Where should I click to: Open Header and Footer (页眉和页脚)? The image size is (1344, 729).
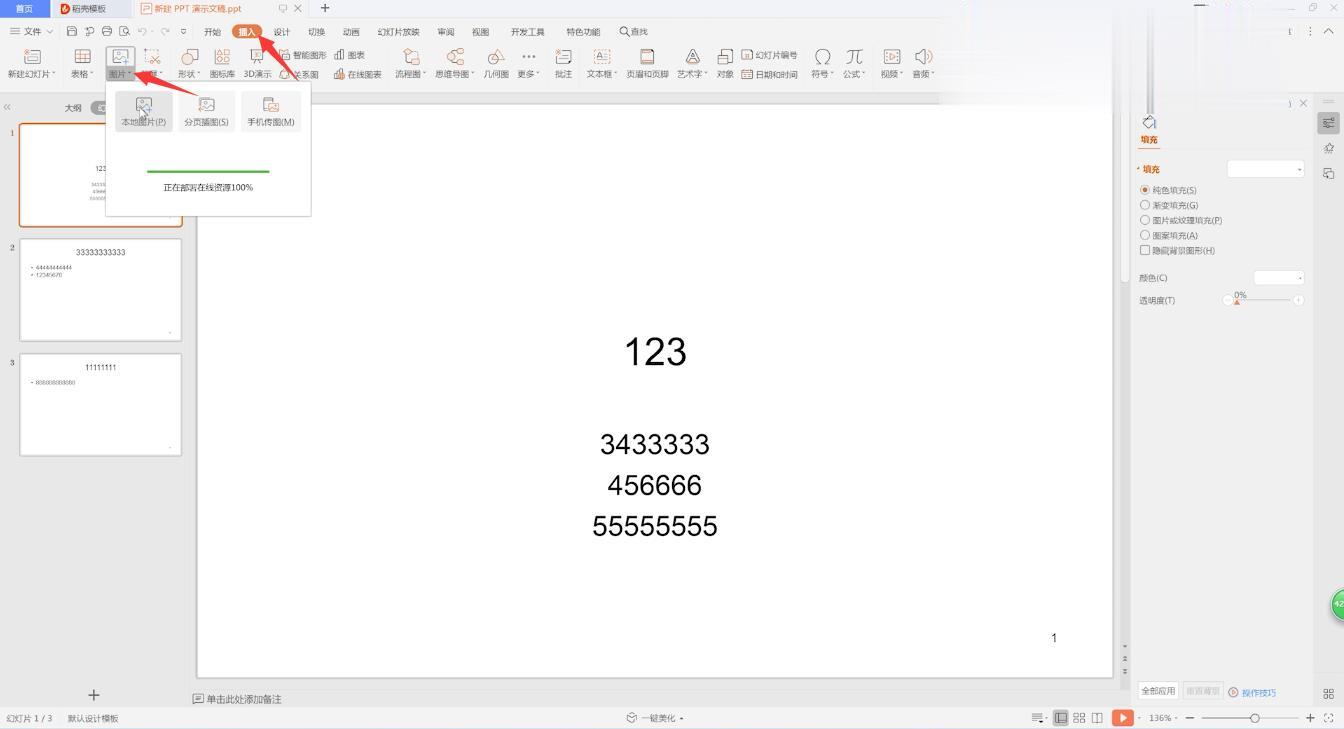coord(647,63)
